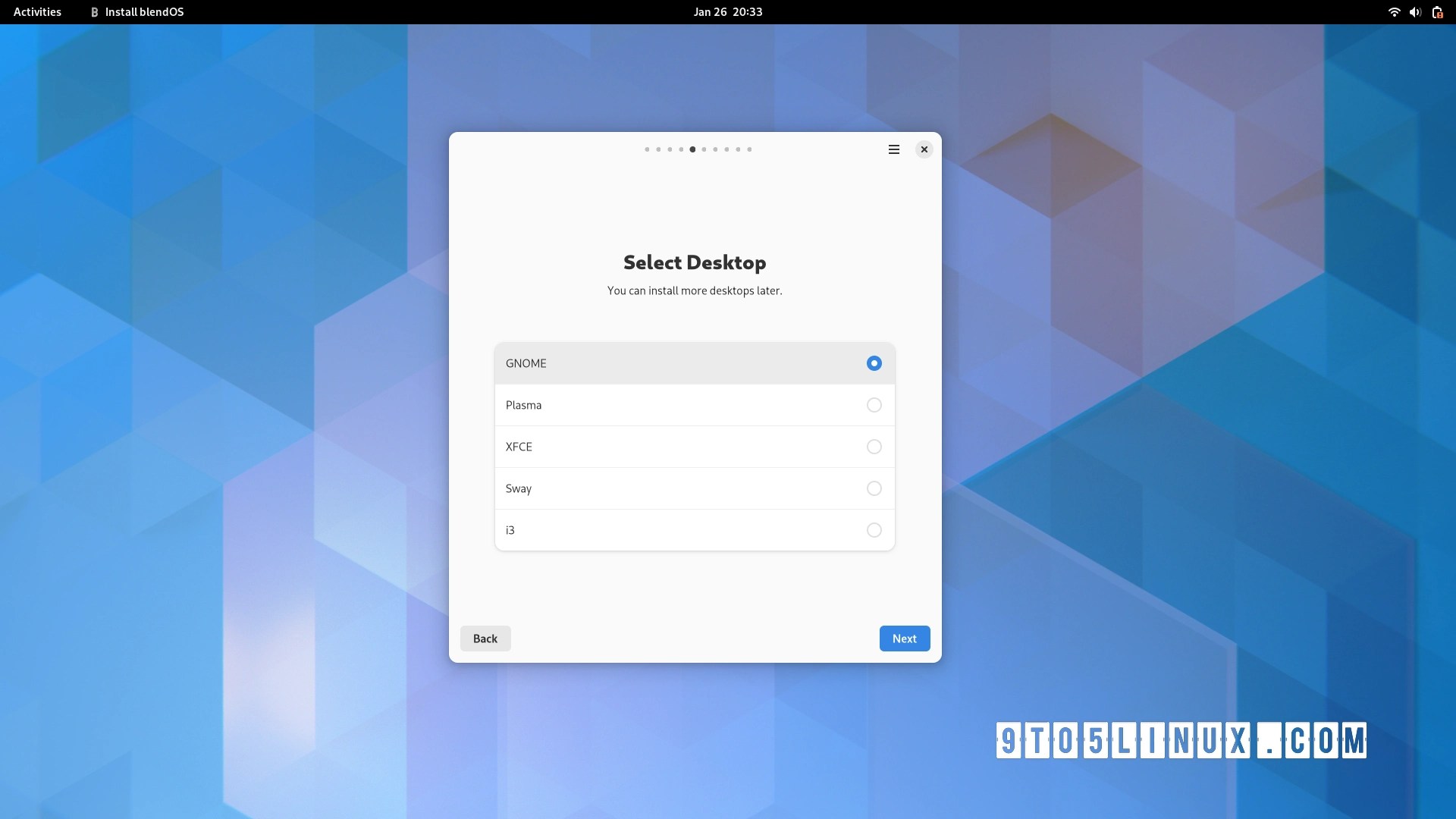Pick the Sway radio button
The width and height of the screenshot is (1456, 819).
click(874, 488)
